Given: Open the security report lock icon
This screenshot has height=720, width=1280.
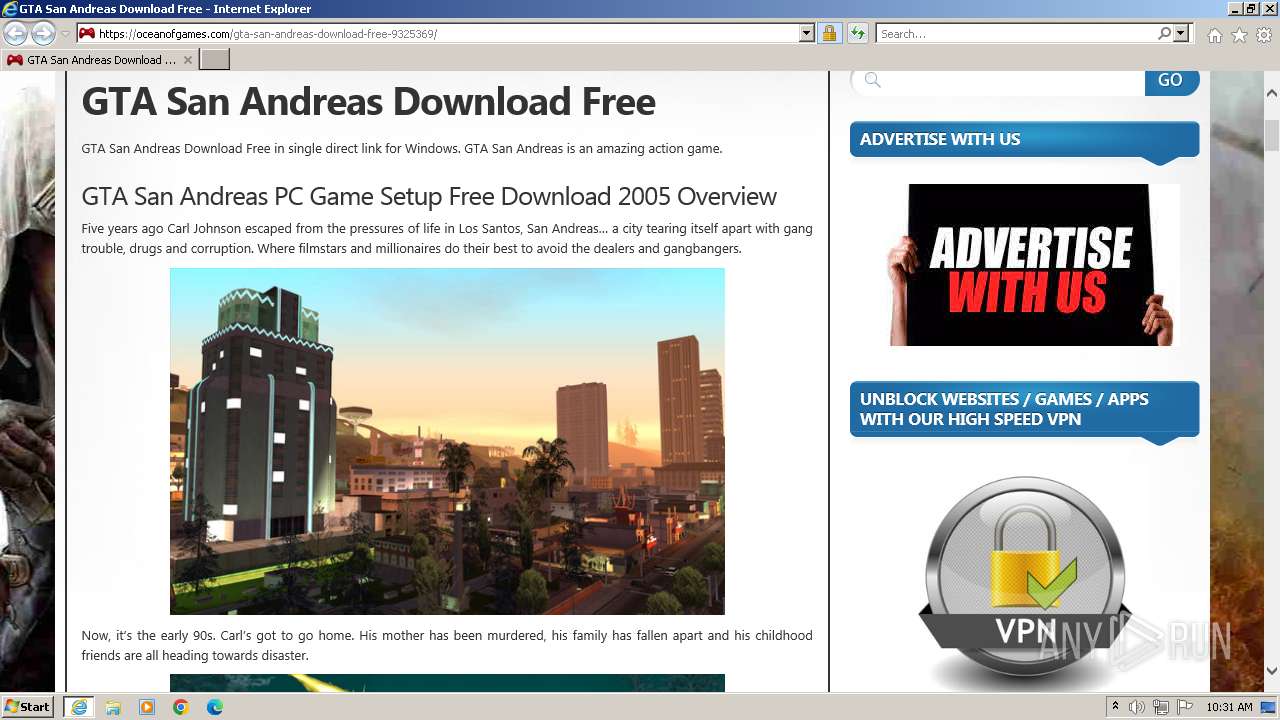Looking at the screenshot, I should coord(829,33).
